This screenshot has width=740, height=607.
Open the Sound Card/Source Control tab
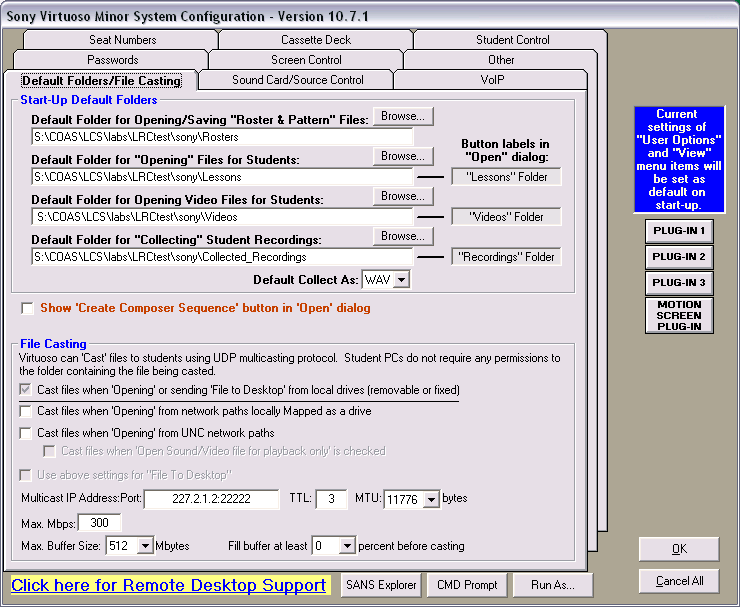[298, 80]
